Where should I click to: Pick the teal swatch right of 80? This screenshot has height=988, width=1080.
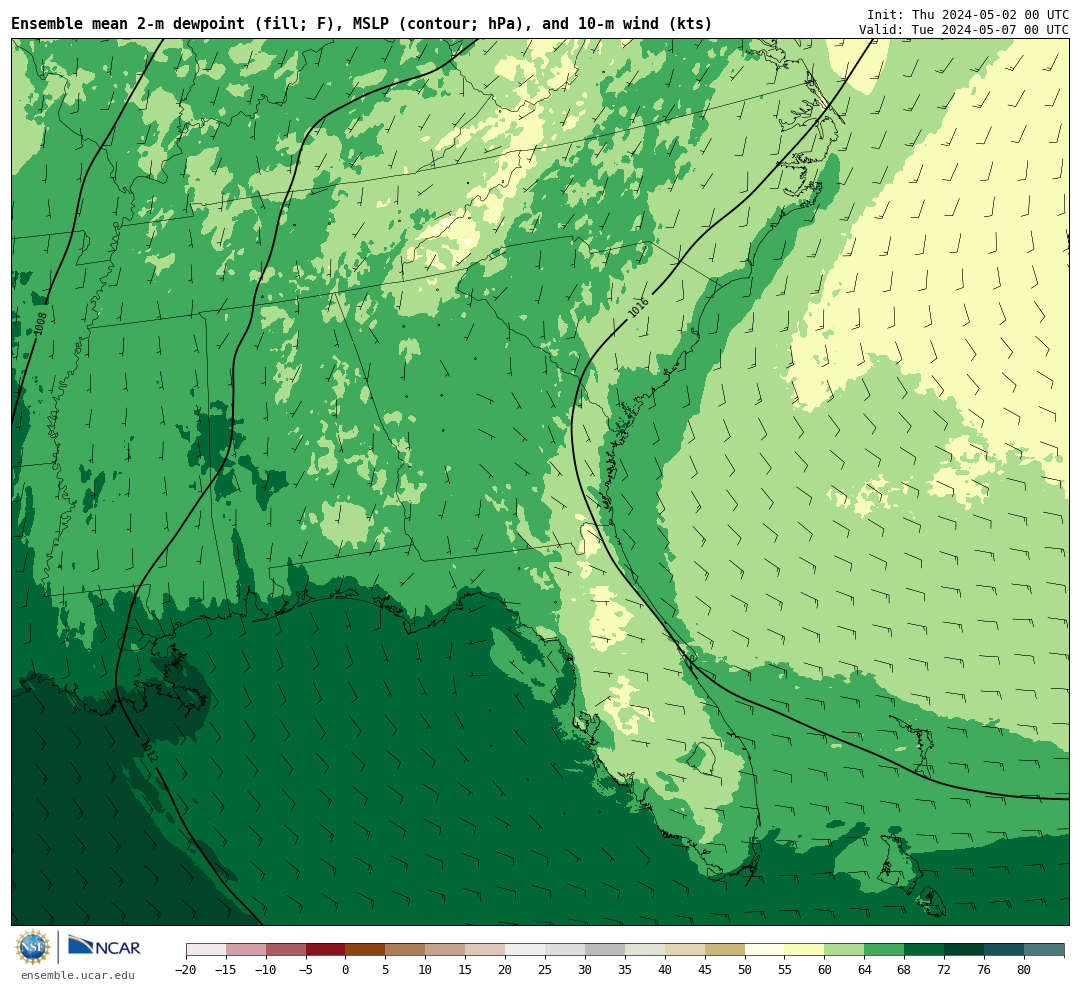(x=1045, y=950)
